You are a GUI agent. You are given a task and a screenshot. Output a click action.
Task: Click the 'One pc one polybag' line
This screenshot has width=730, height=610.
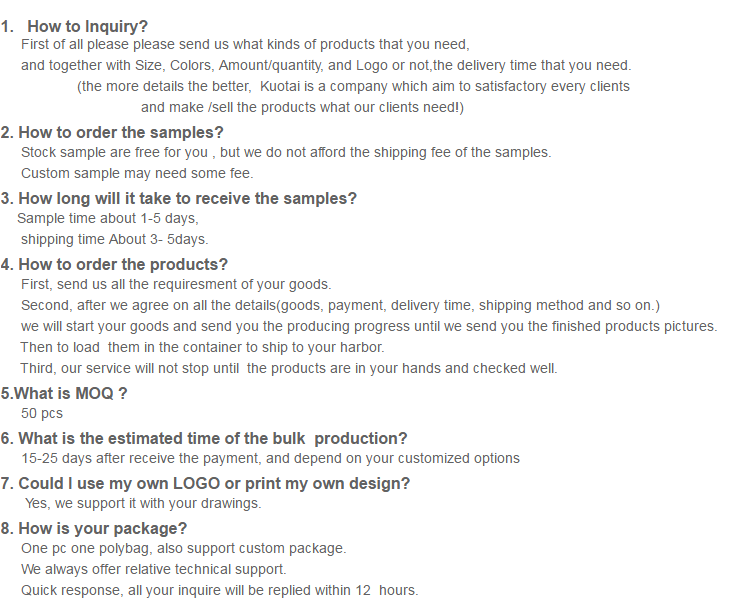coord(183,548)
